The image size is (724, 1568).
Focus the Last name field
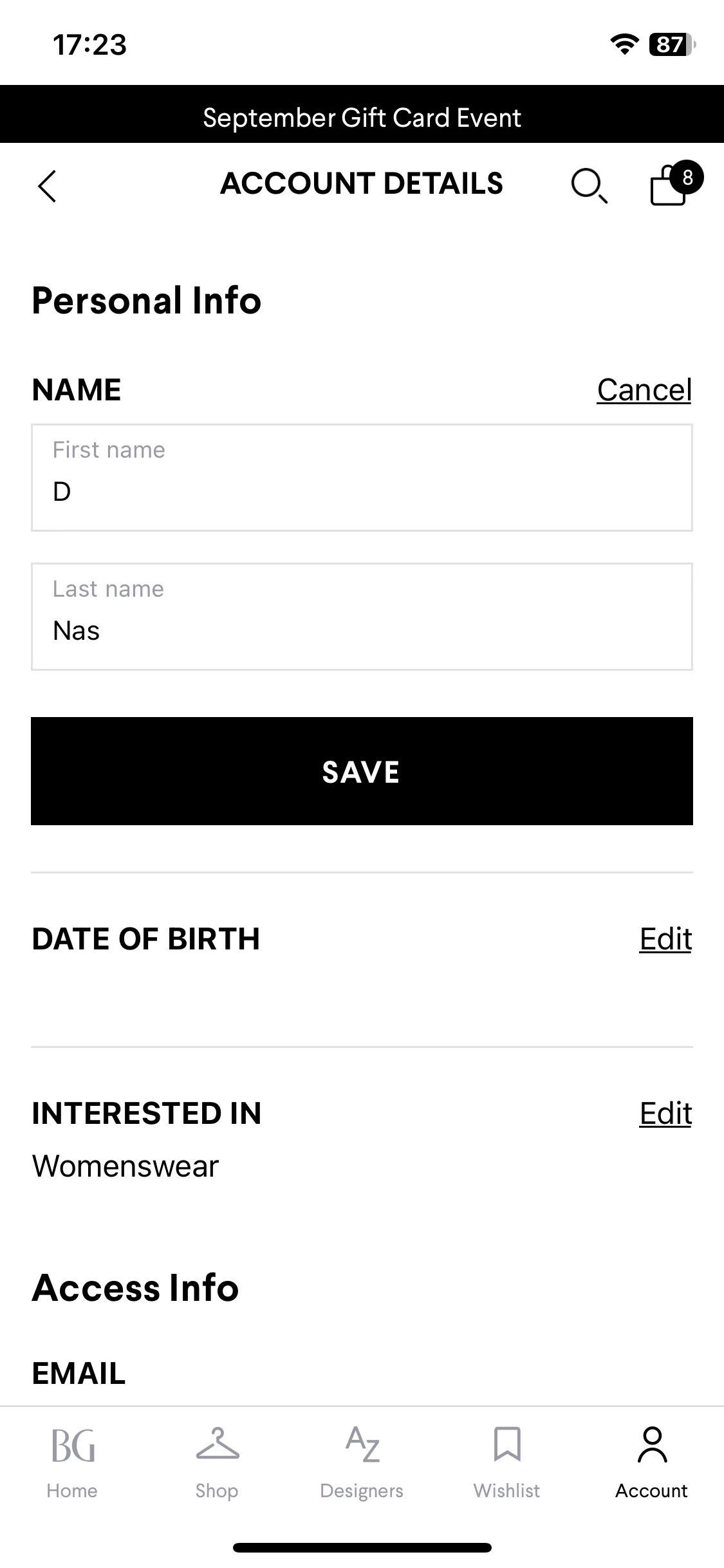point(362,617)
